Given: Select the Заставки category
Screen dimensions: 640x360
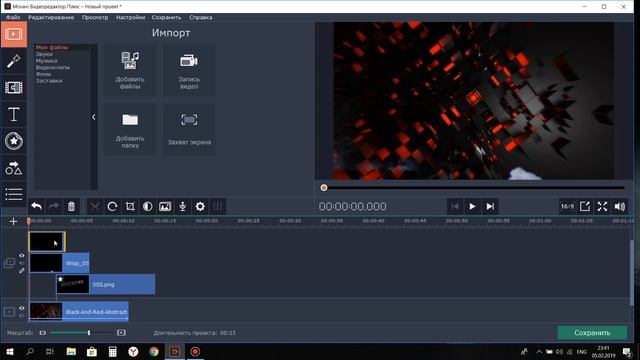Looking at the screenshot, I should click(x=49, y=81).
